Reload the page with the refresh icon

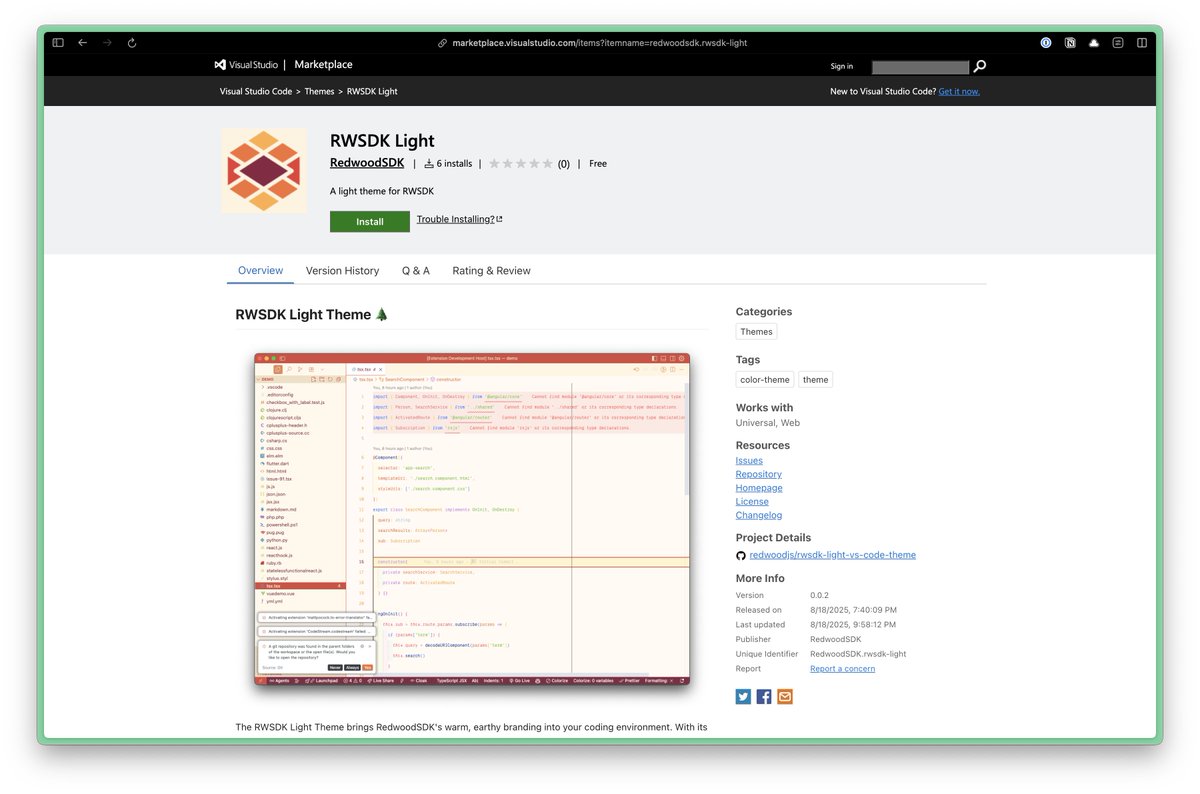(x=132, y=43)
